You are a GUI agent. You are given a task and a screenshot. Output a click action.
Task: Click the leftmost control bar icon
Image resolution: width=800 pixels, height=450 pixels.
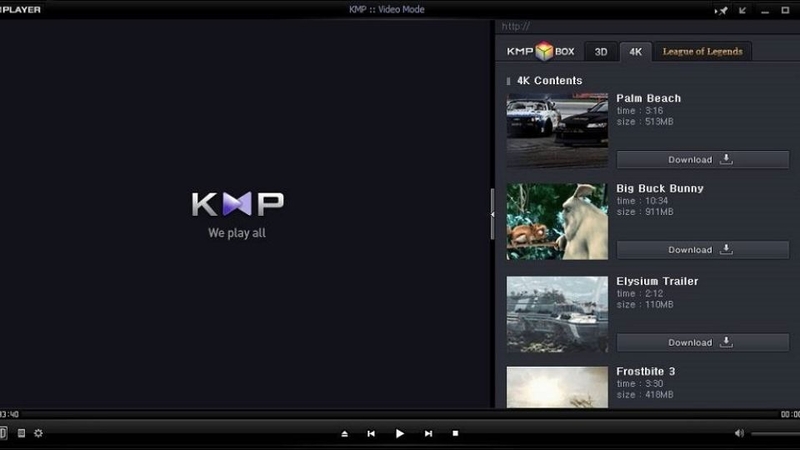click(3, 433)
